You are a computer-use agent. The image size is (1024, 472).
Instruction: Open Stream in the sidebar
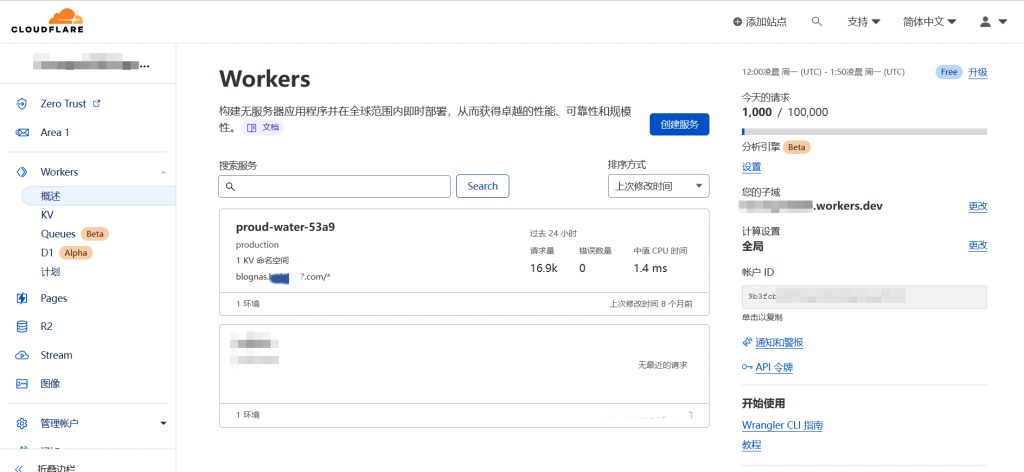click(56, 355)
